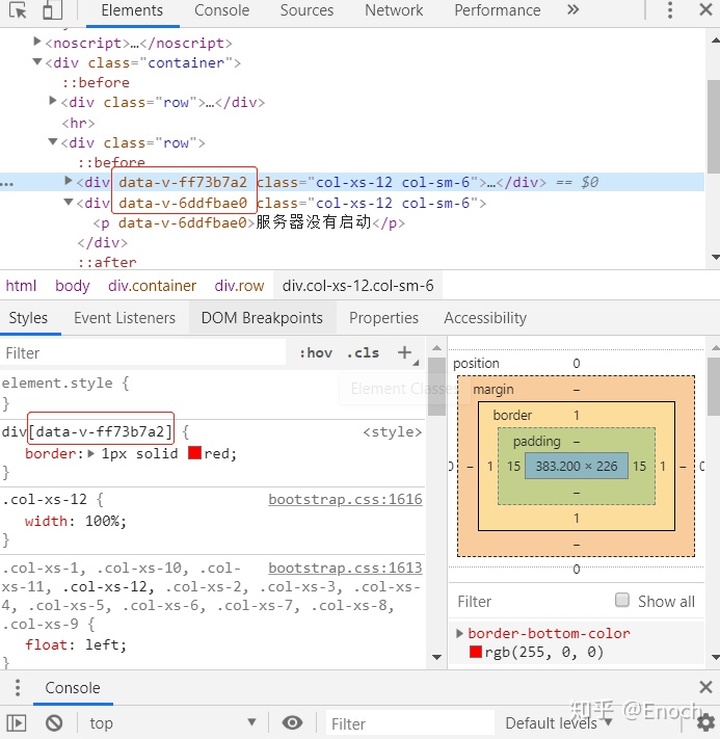Toggle the .cls element classes panel
The width and height of the screenshot is (720, 739).
tap(363, 353)
